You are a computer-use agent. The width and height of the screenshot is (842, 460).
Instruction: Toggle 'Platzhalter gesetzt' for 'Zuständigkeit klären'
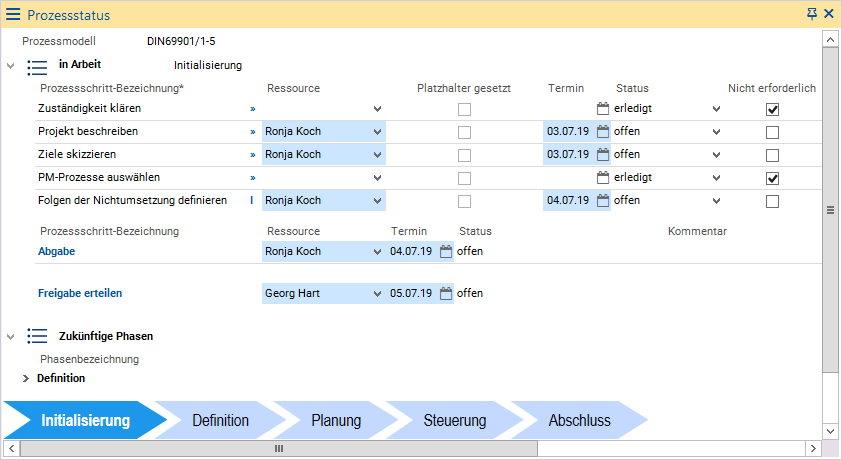tap(464, 109)
